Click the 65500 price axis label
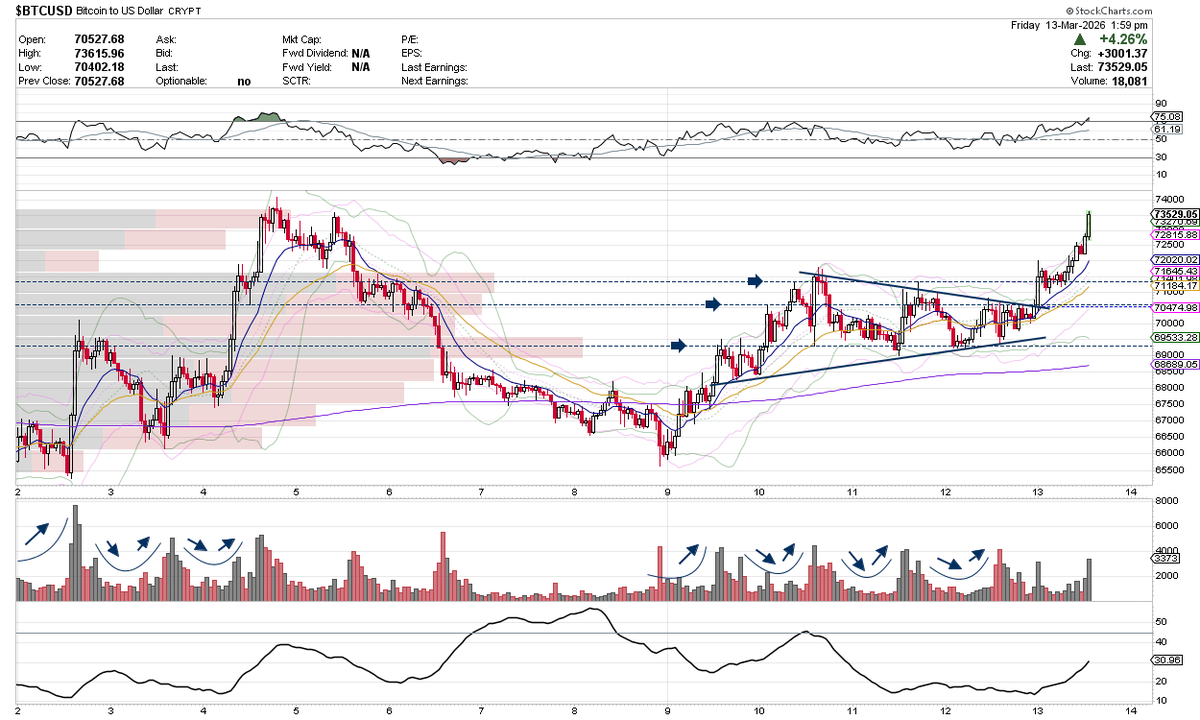This screenshot has width=1200, height=720. pos(1168,468)
